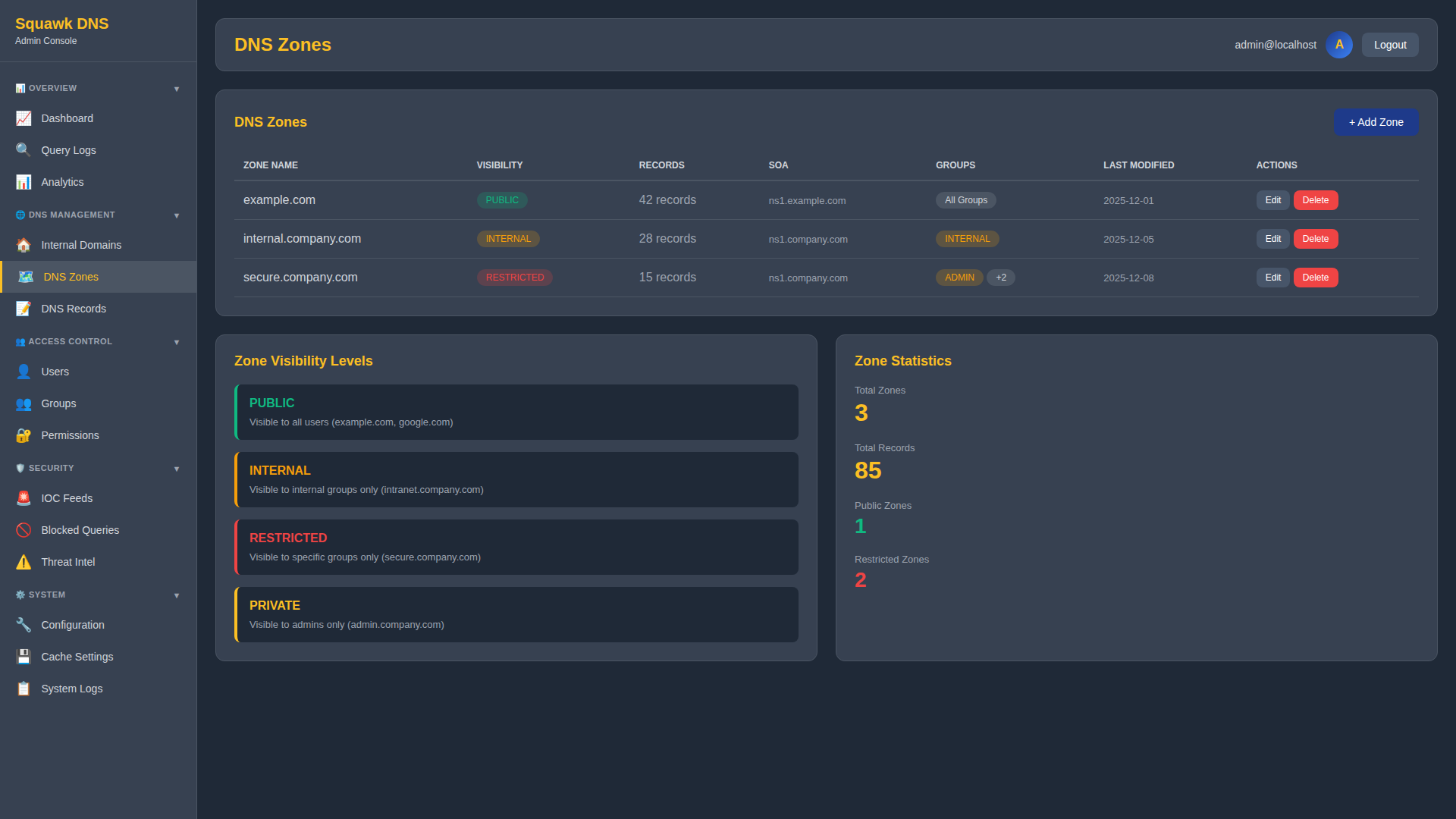Screen dimensions: 1456x819
Task: Go to Query Logs page
Action: coord(98,150)
